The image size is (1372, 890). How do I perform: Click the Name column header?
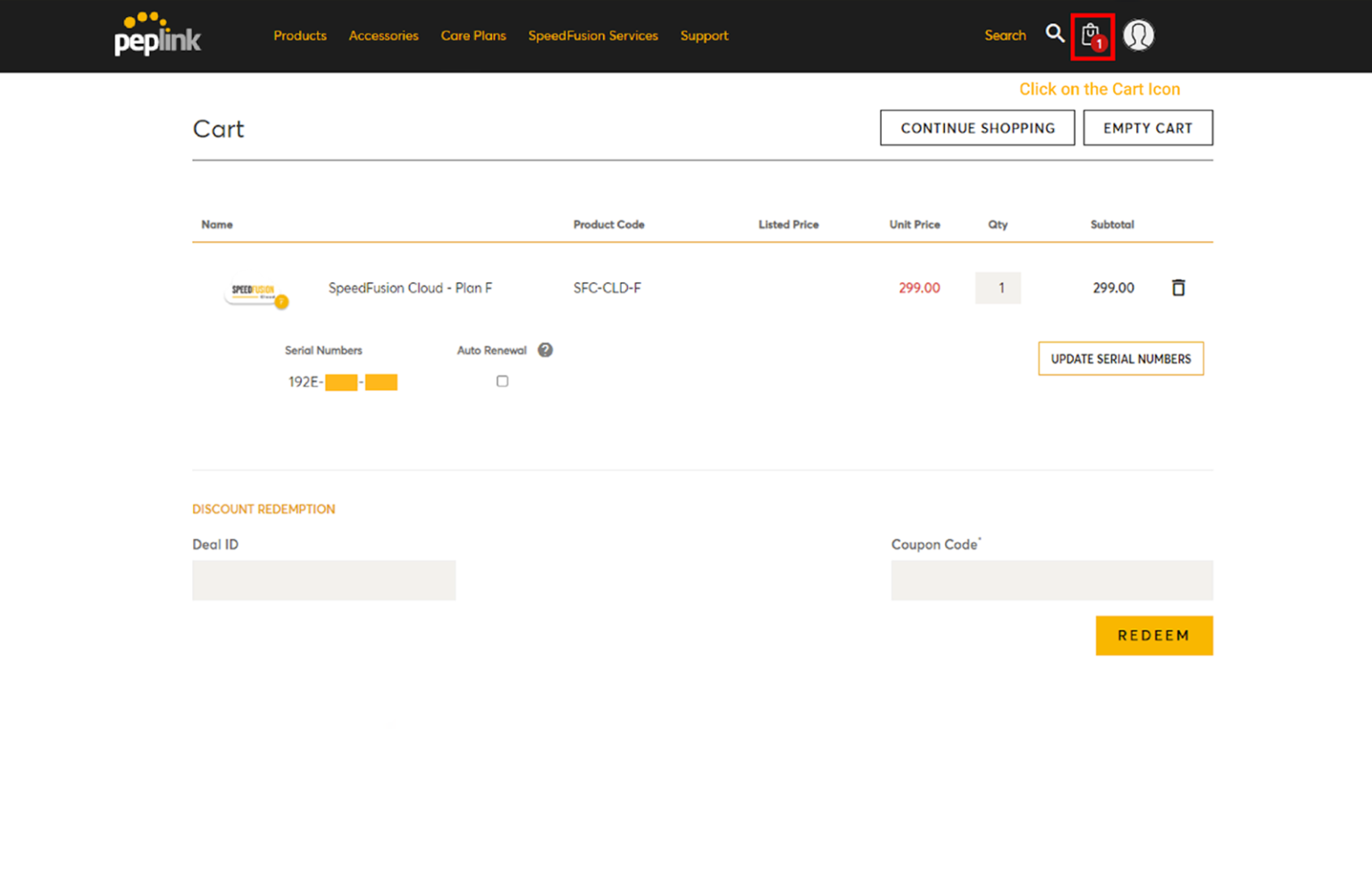(x=217, y=224)
